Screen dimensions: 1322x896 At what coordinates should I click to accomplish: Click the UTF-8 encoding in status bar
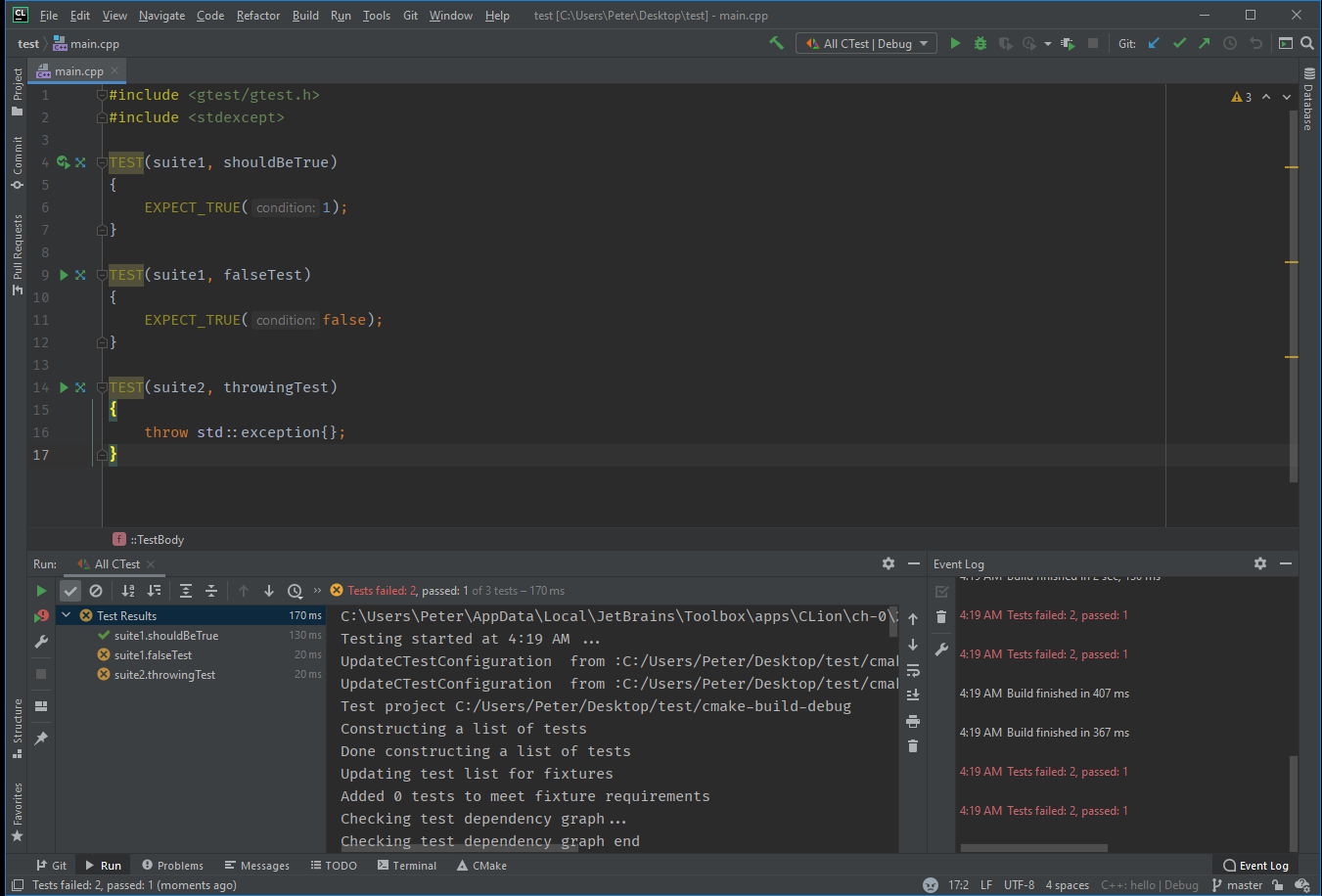click(x=1019, y=885)
